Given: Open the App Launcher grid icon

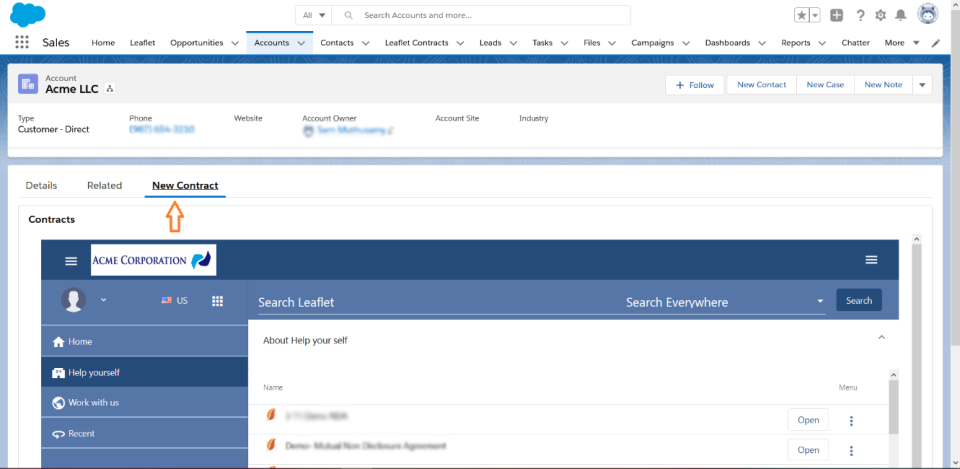Looking at the screenshot, I should [x=22, y=43].
